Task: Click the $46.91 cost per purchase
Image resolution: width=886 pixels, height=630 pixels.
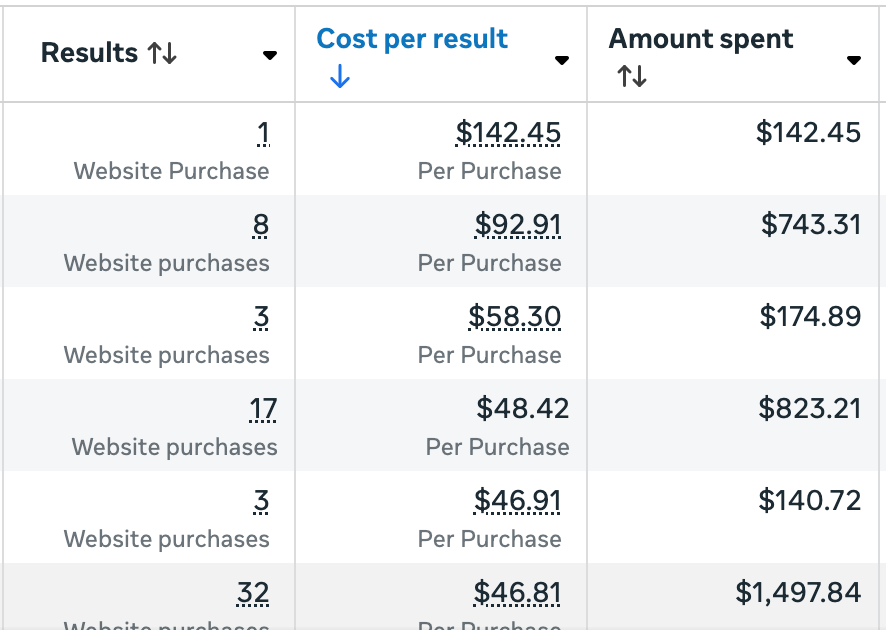Action: point(517,501)
